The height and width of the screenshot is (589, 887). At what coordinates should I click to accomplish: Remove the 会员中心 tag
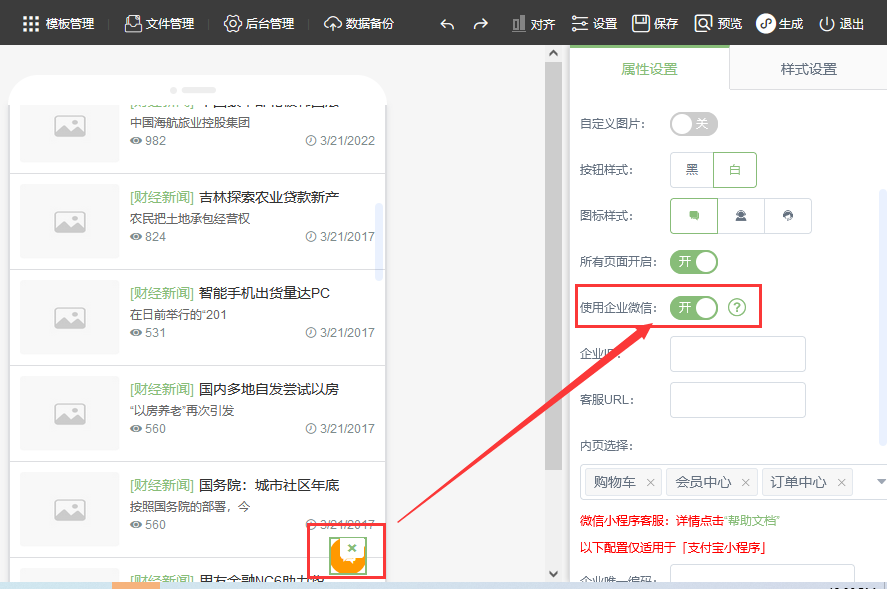[746, 482]
